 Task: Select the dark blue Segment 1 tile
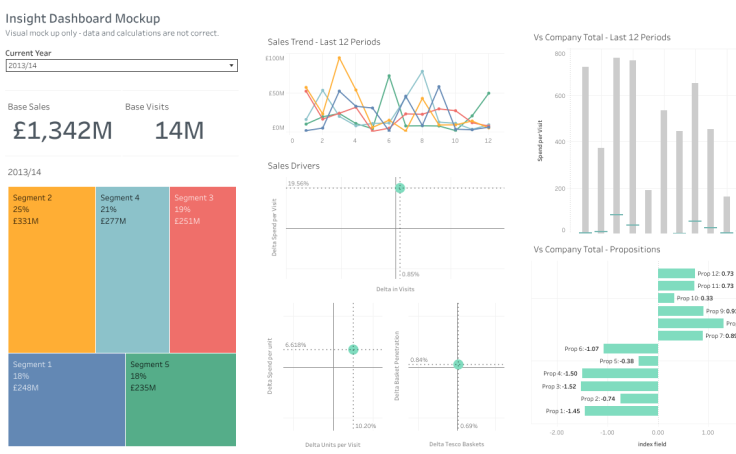[x=66, y=400]
